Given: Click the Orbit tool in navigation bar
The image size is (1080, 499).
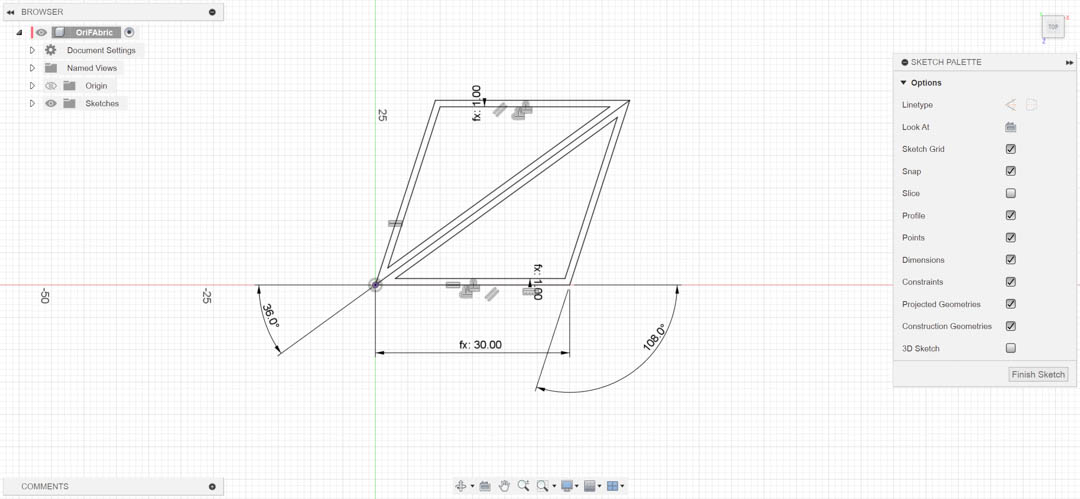Looking at the screenshot, I should 461,486.
